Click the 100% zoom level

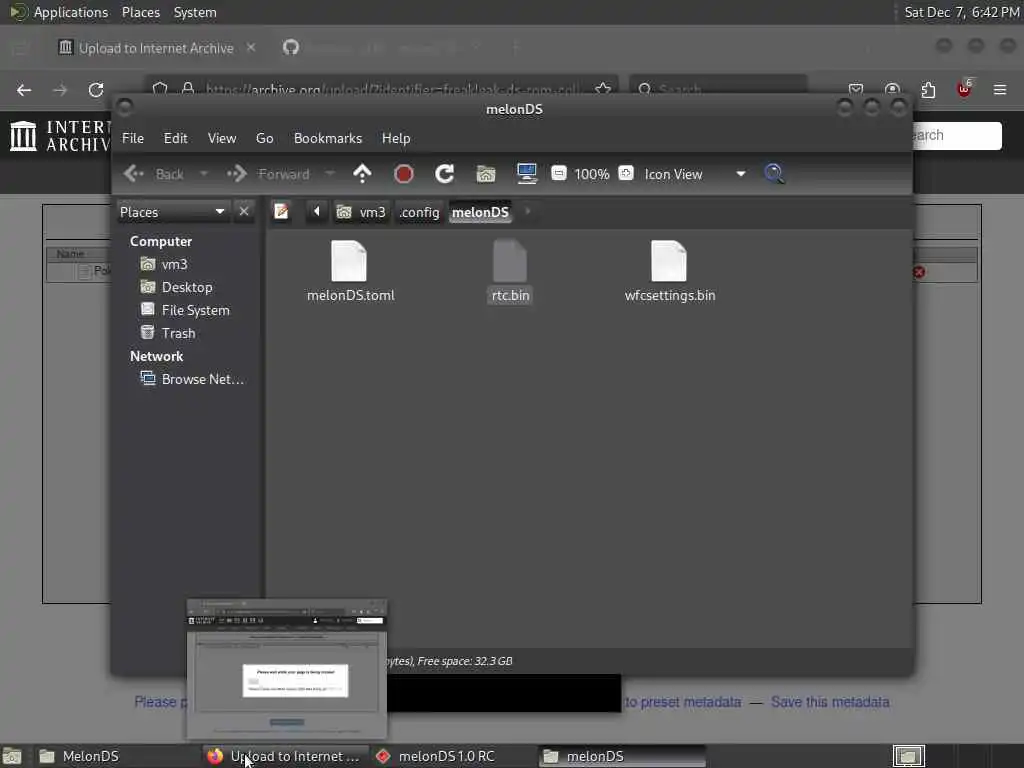coord(592,174)
